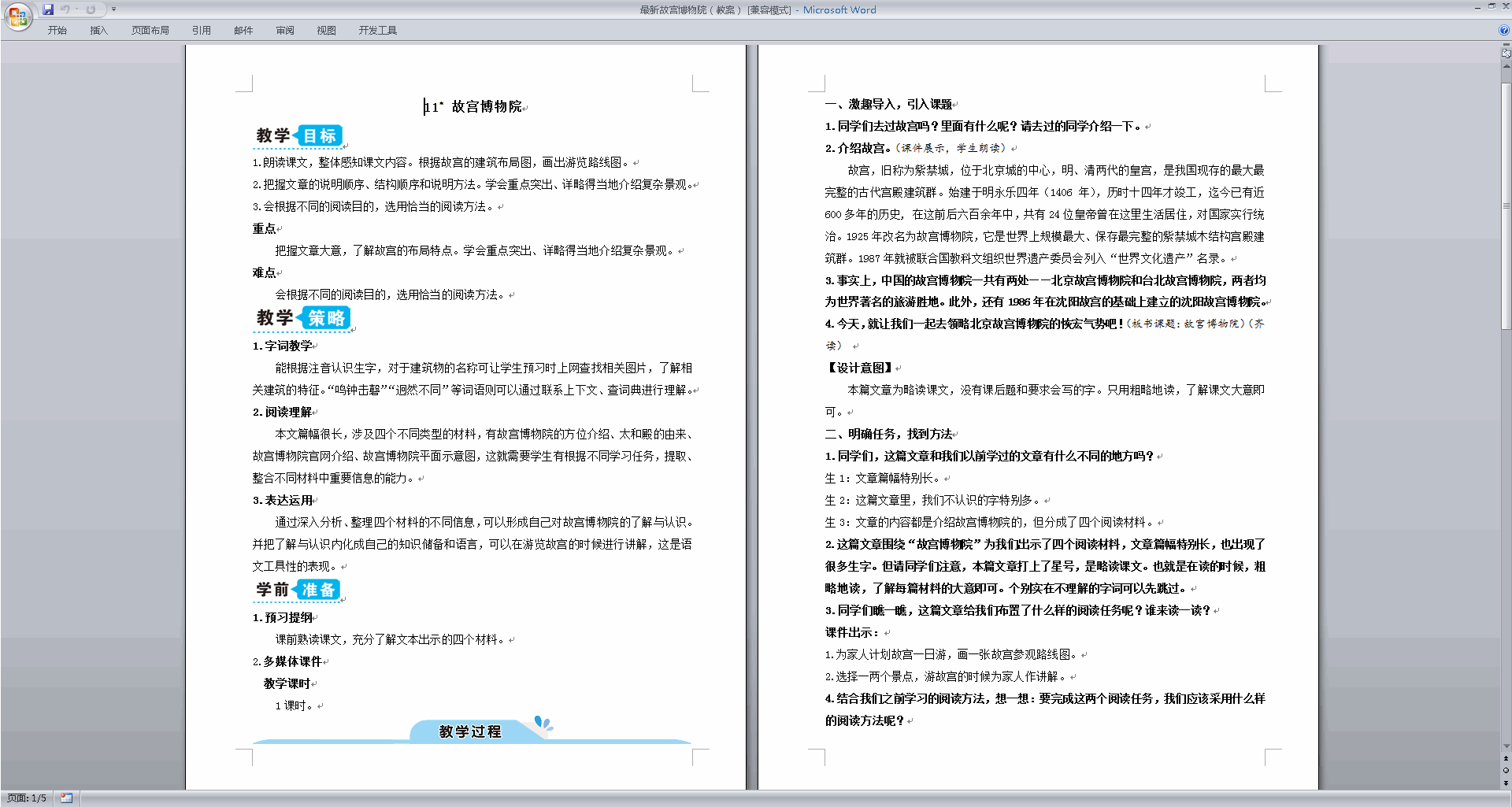Image resolution: width=1512 pixels, height=807 pixels.
Task: Click the Previous Page double-arrow button
Action: [1506, 759]
